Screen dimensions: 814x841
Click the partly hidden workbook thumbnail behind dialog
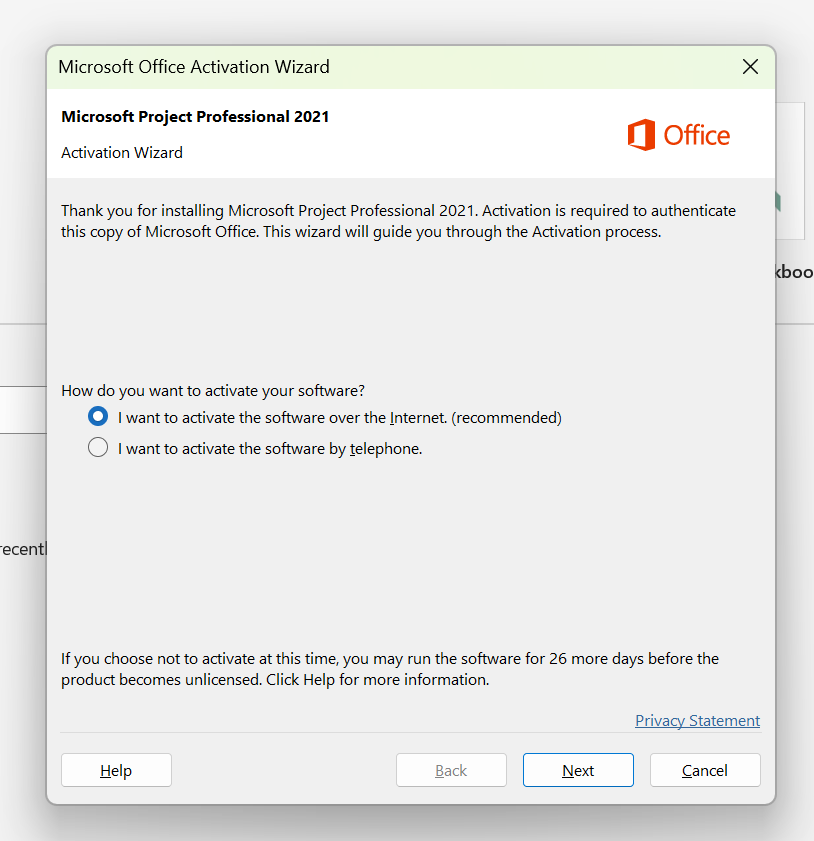click(x=790, y=171)
